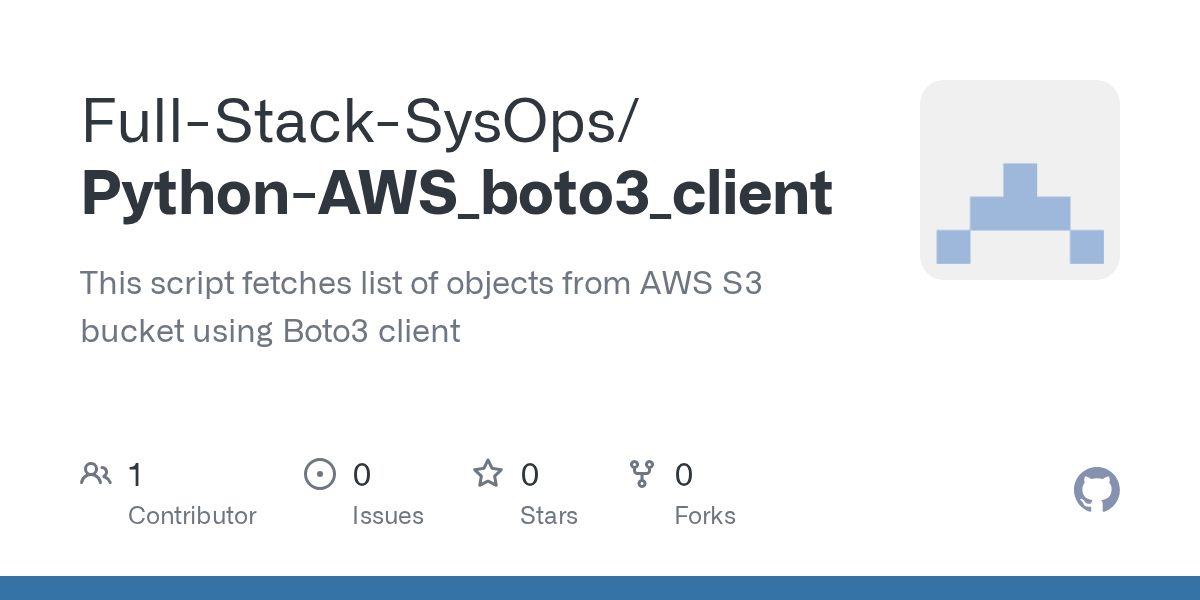Image resolution: width=1200 pixels, height=600 pixels.
Task: Click the zero count above Issues
Action: coord(362,474)
